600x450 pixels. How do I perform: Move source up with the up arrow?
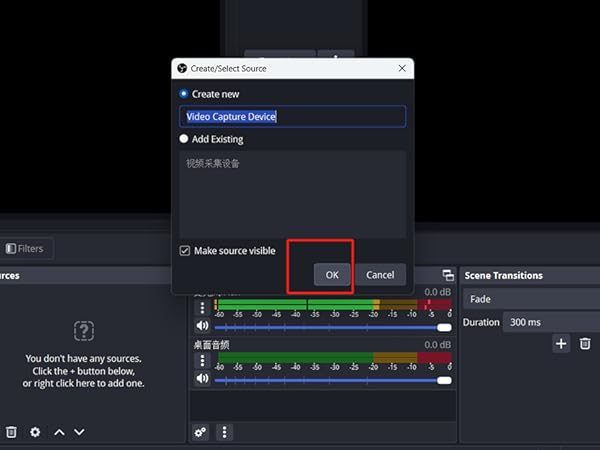[x=59, y=432]
